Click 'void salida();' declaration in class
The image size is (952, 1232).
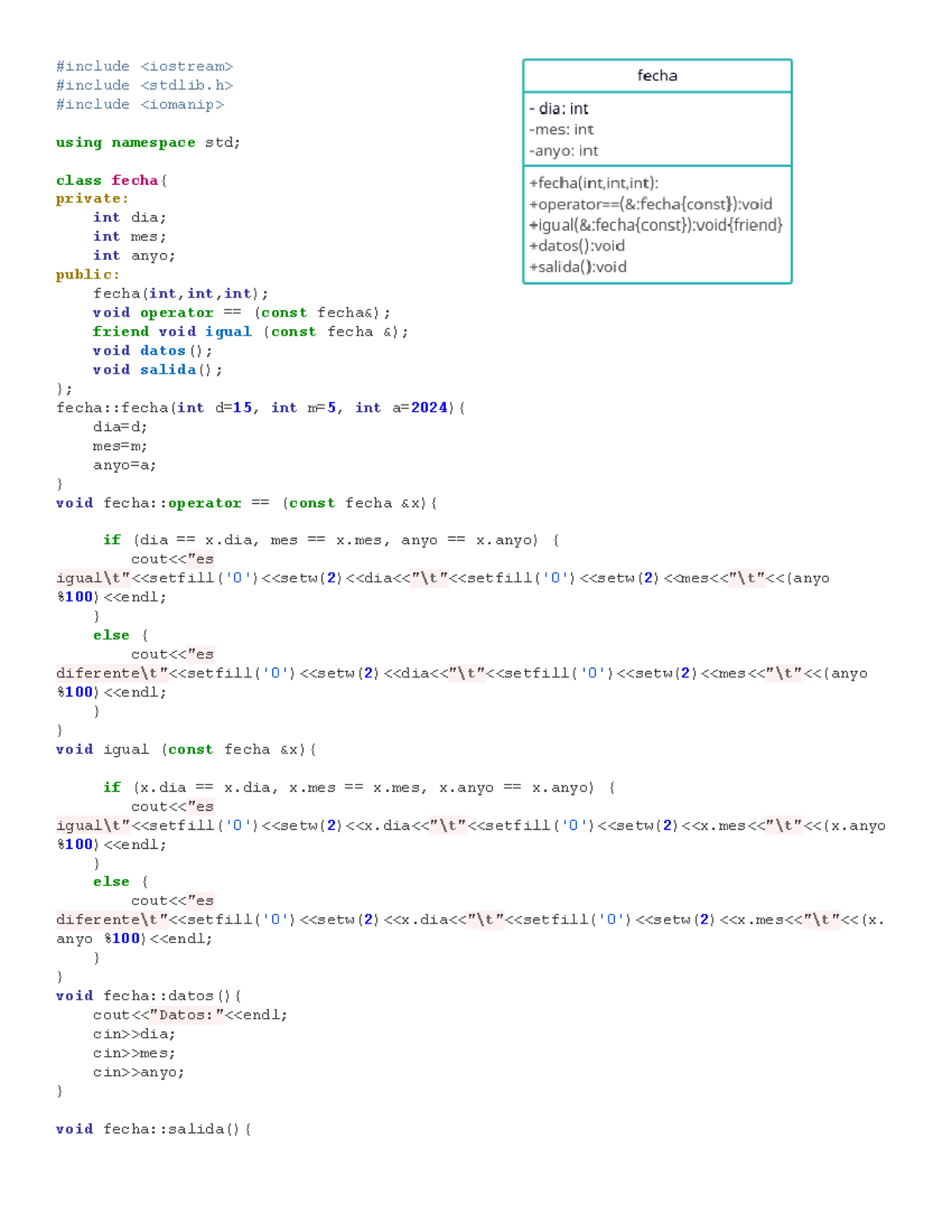click(158, 370)
